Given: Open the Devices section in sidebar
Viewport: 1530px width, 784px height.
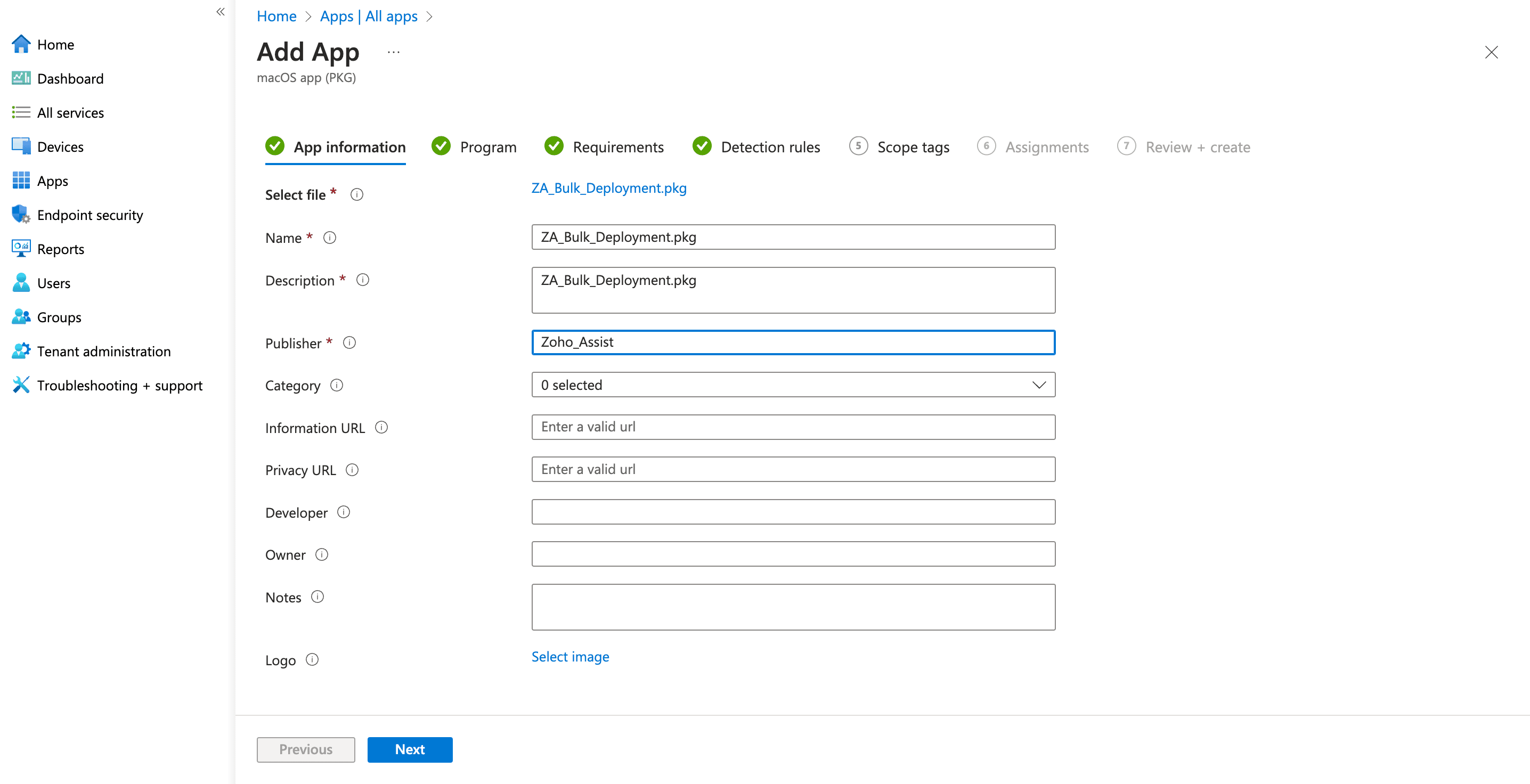Looking at the screenshot, I should click(60, 146).
